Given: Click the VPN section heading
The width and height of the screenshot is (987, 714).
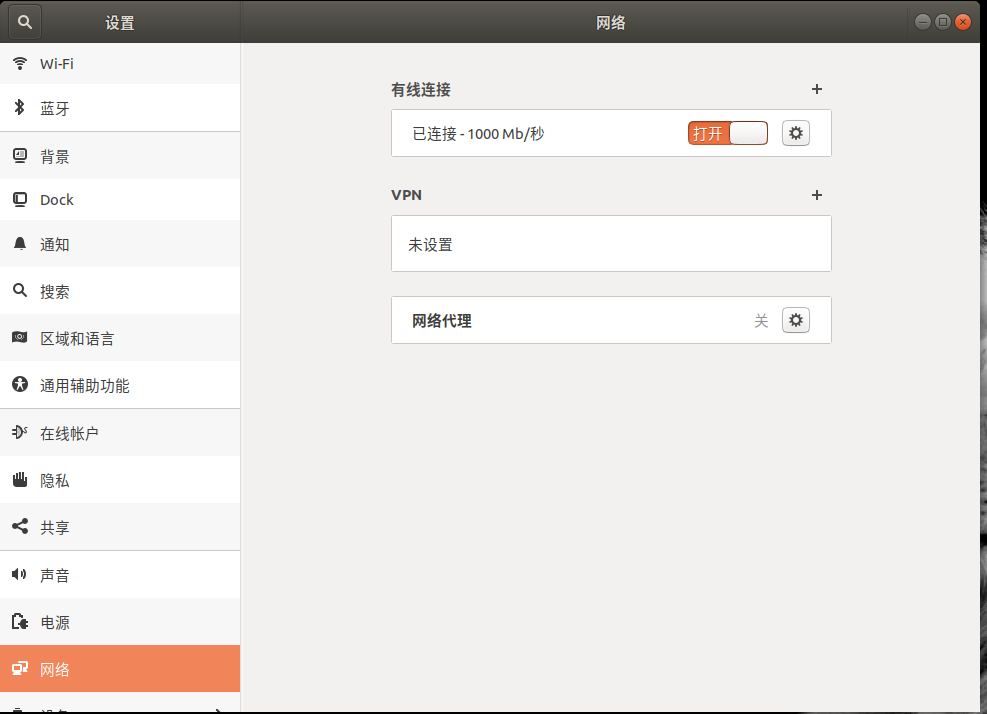Looking at the screenshot, I should point(407,195).
